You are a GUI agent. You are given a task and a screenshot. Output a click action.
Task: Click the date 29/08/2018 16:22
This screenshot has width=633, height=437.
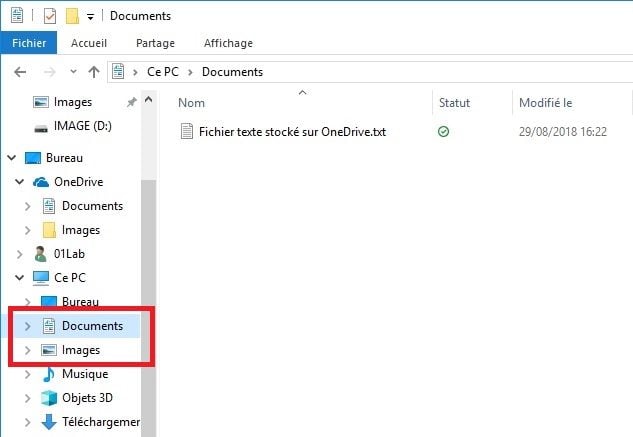(x=563, y=132)
